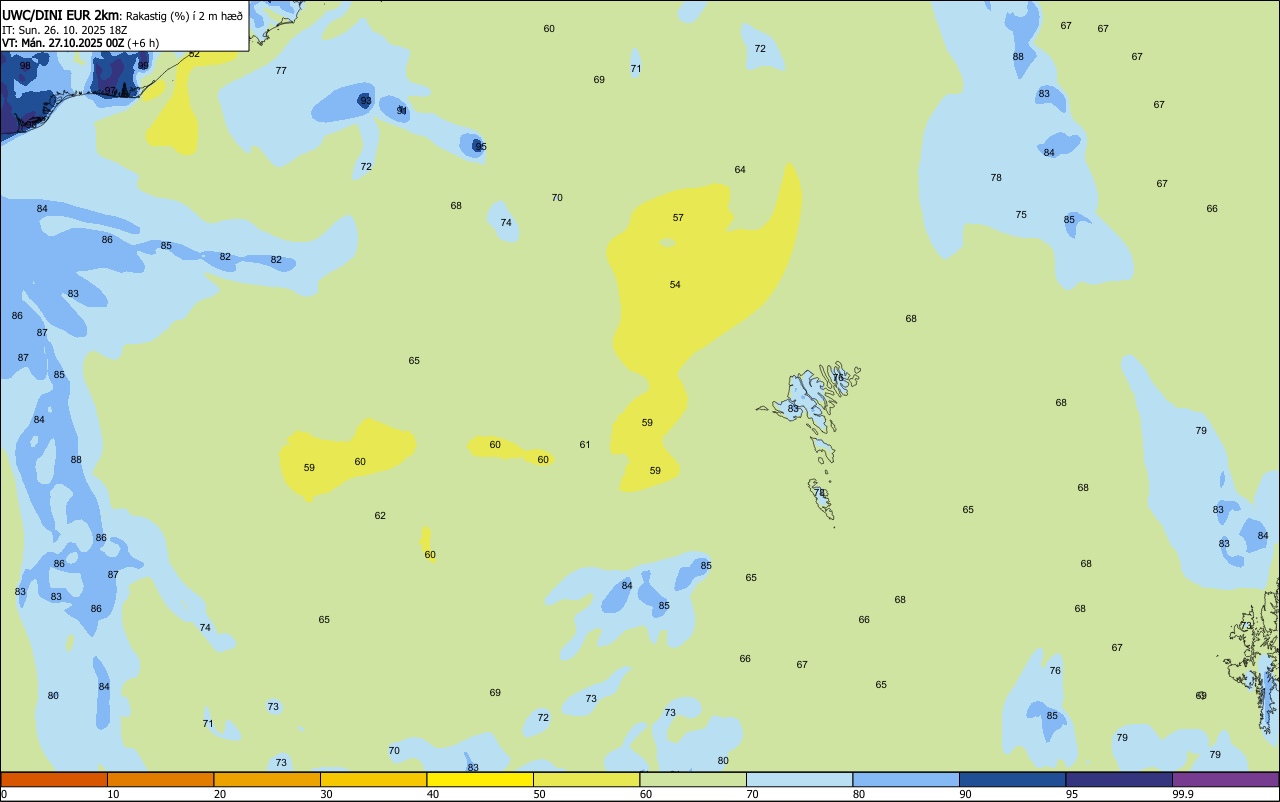Click the dark orange 0–10 legend swatch
This screenshot has height=802, width=1280.
click(54, 779)
